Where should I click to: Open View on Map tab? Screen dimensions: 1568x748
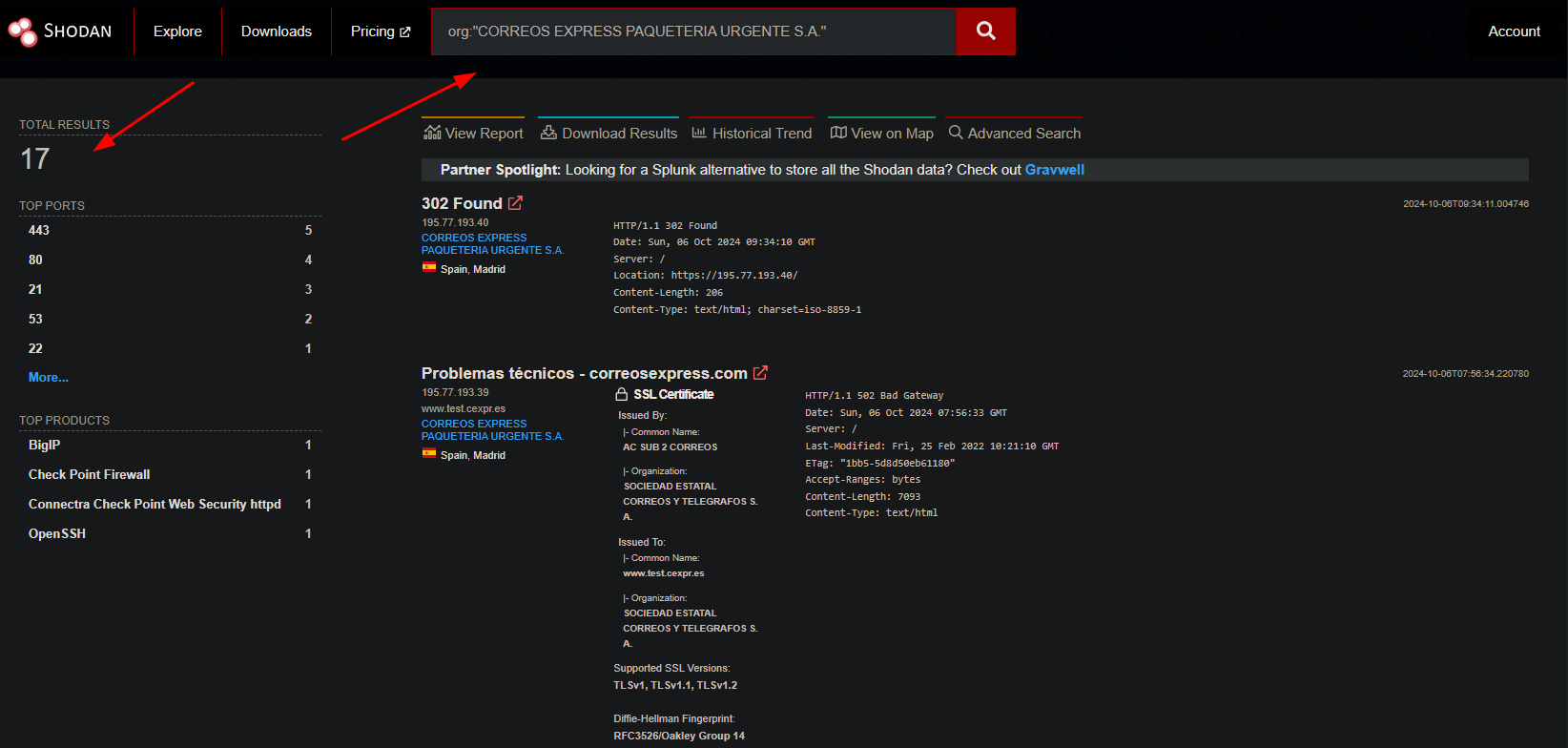(x=882, y=133)
